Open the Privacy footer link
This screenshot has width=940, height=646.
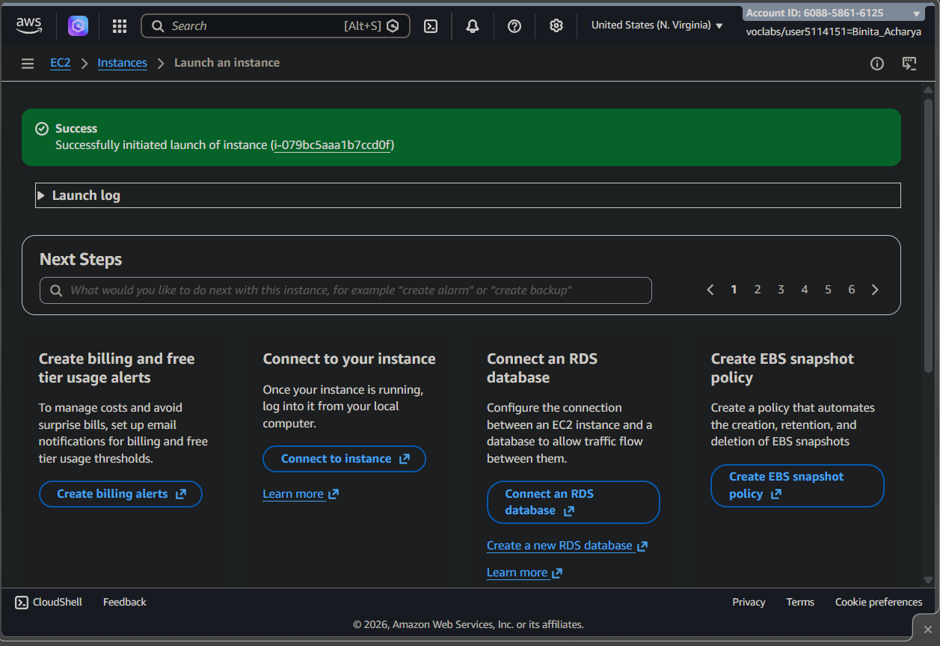tap(748, 602)
